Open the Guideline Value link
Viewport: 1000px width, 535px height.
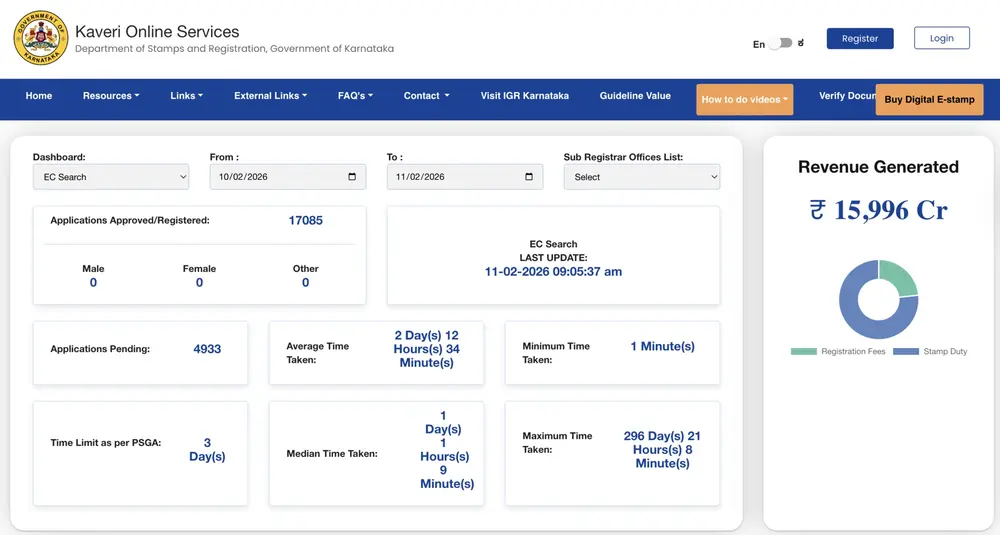pos(635,96)
